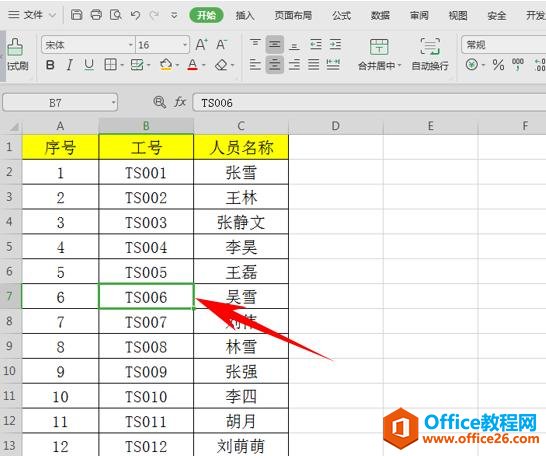Image resolution: width=546 pixels, height=456 pixels.
Task: Apply cell borders icon
Action: (110, 65)
